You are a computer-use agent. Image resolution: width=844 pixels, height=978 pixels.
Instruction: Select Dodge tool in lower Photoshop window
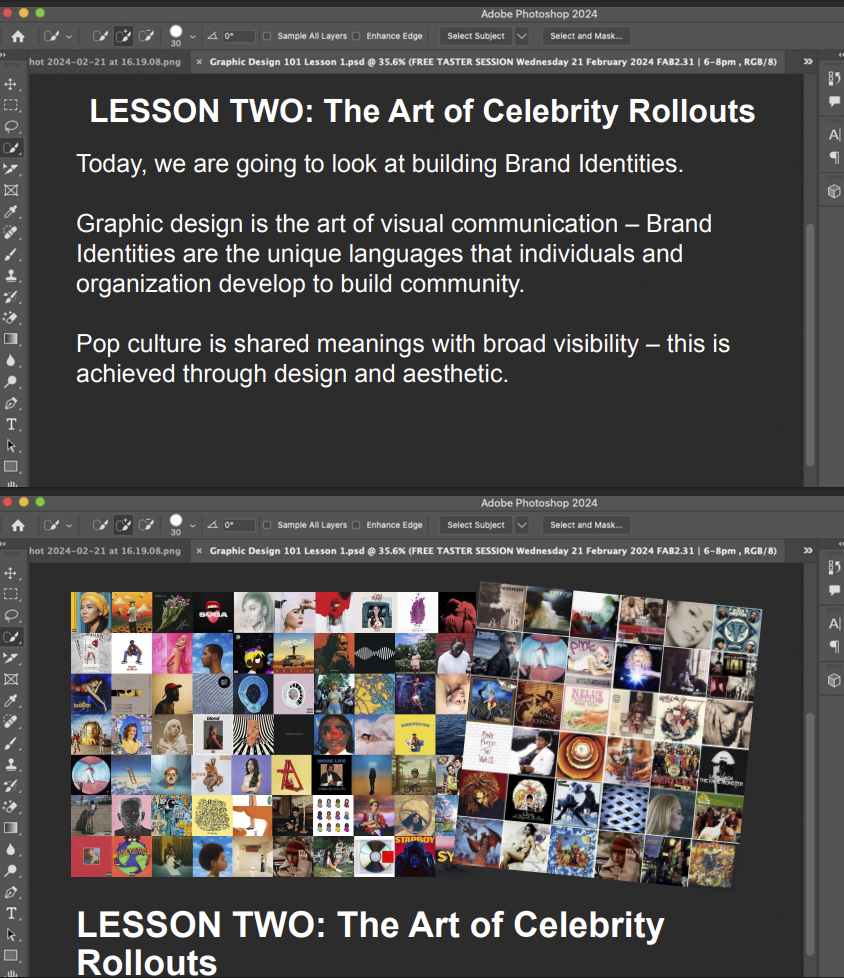pos(11,871)
